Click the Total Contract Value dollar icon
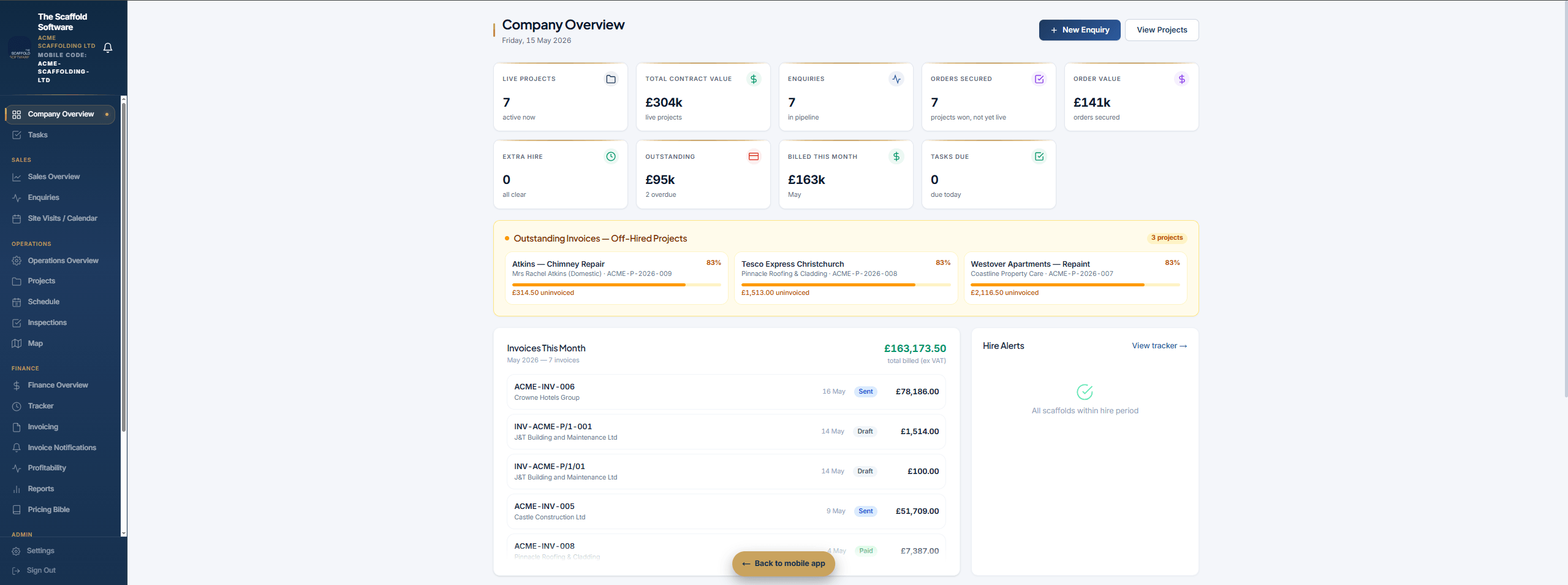 (754, 79)
